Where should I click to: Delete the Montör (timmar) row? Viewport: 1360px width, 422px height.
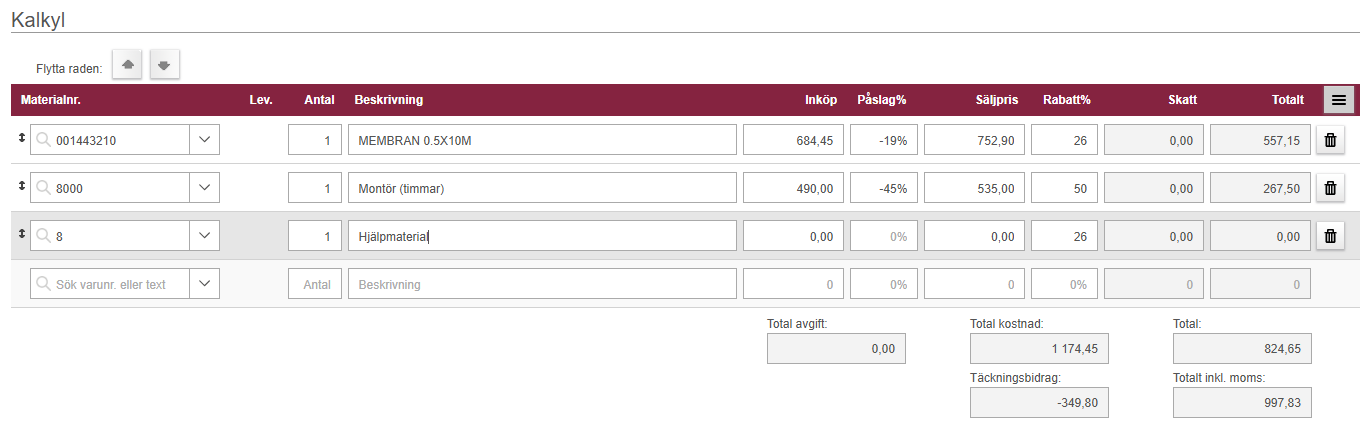click(x=1330, y=188)
